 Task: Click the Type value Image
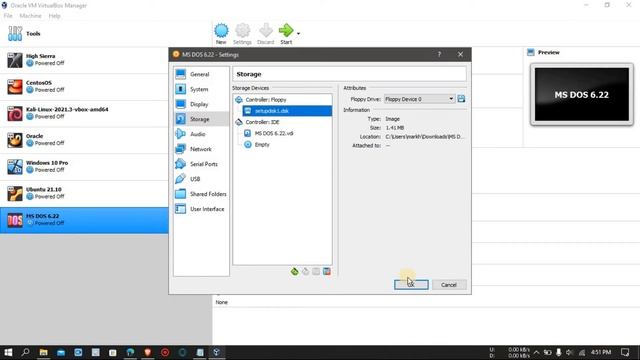[393, 119]
